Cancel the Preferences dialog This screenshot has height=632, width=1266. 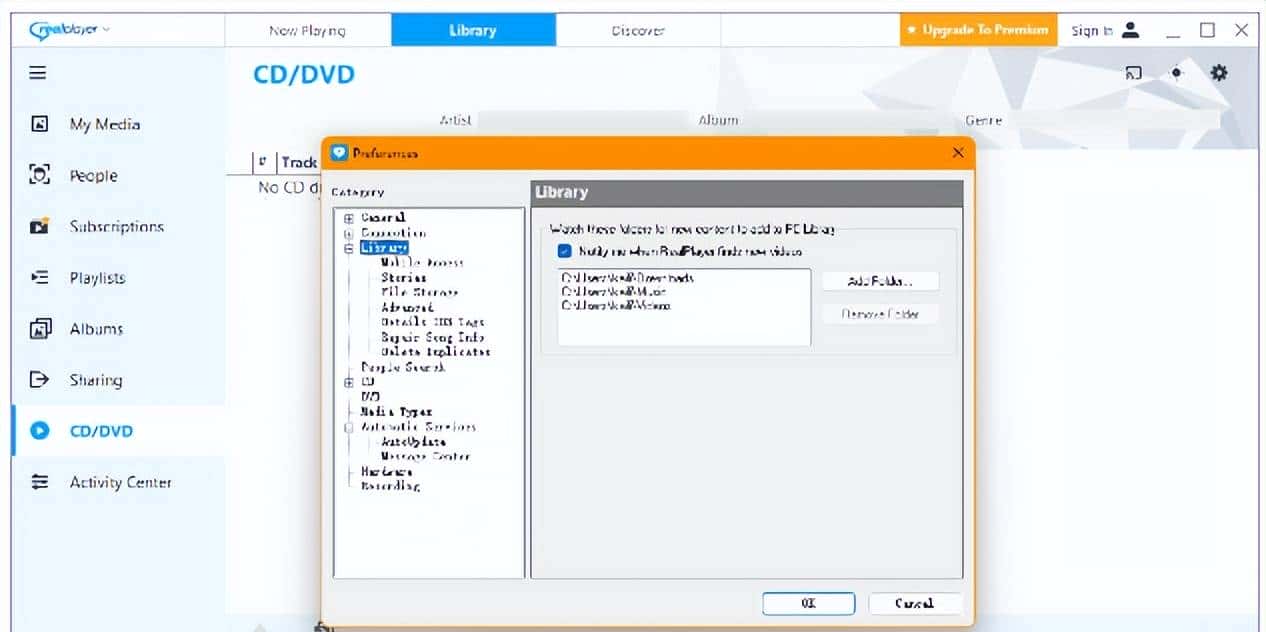click(915, 603)
